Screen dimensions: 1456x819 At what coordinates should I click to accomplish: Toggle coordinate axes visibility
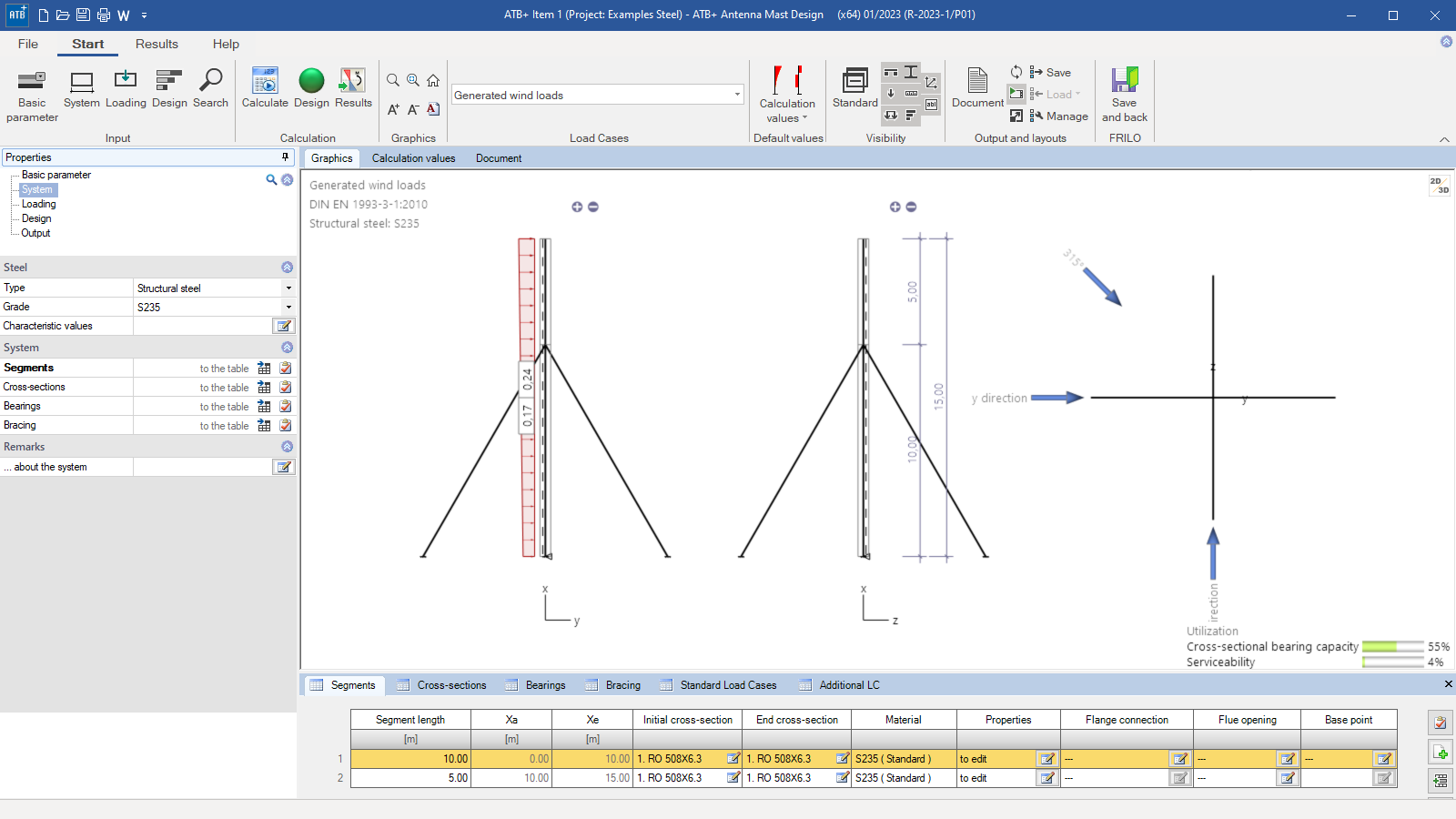(931, 83)
